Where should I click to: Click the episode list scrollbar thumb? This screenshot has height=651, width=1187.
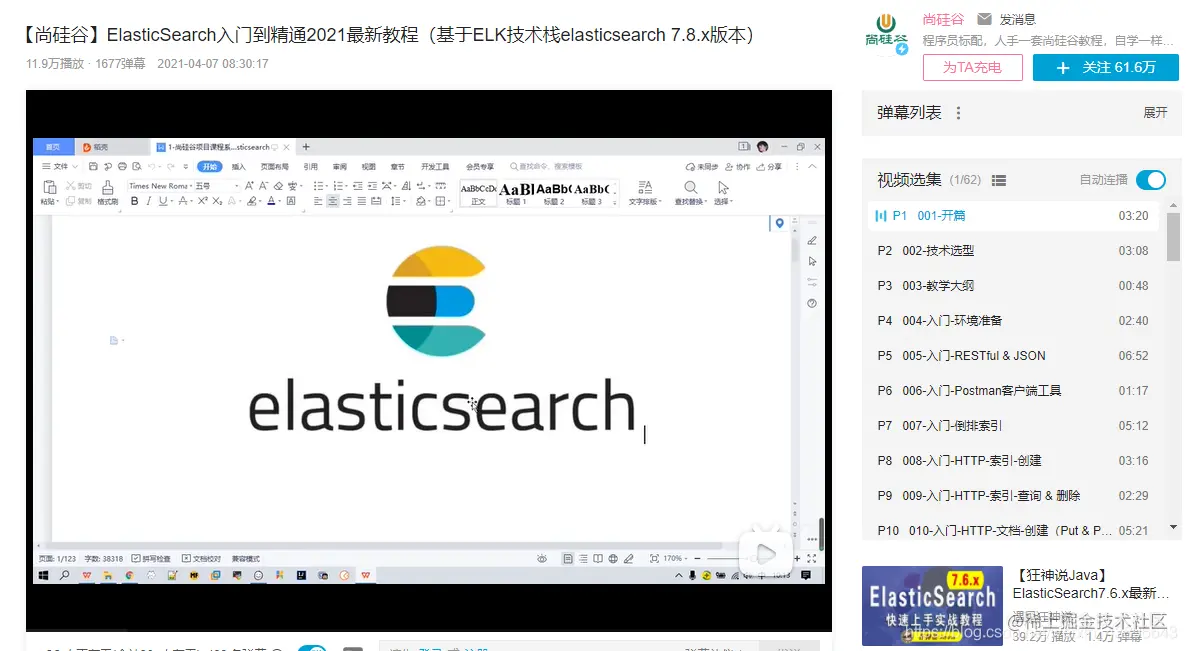click(1173, 237)
